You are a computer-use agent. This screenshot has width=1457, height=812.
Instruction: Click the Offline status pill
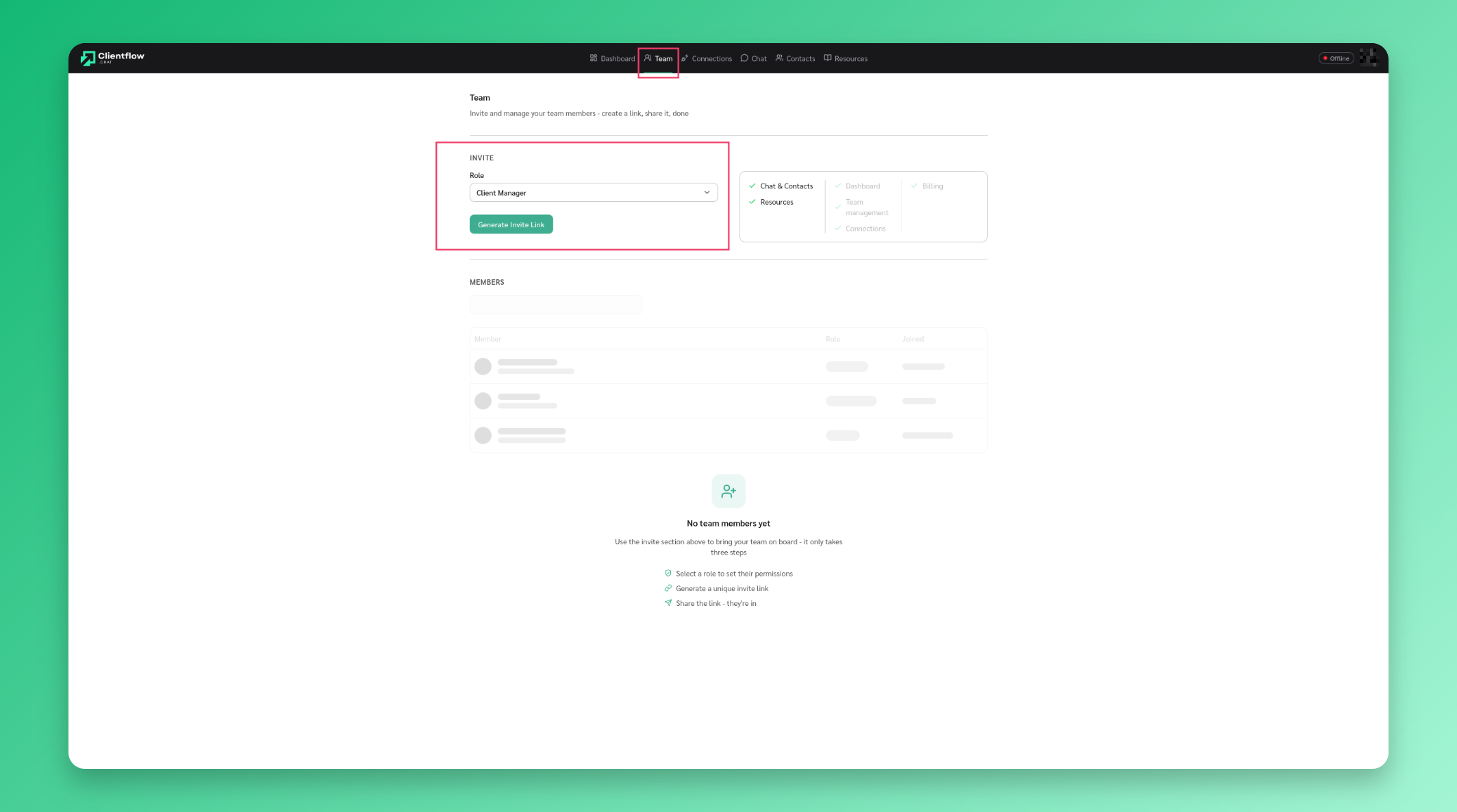1336,58
